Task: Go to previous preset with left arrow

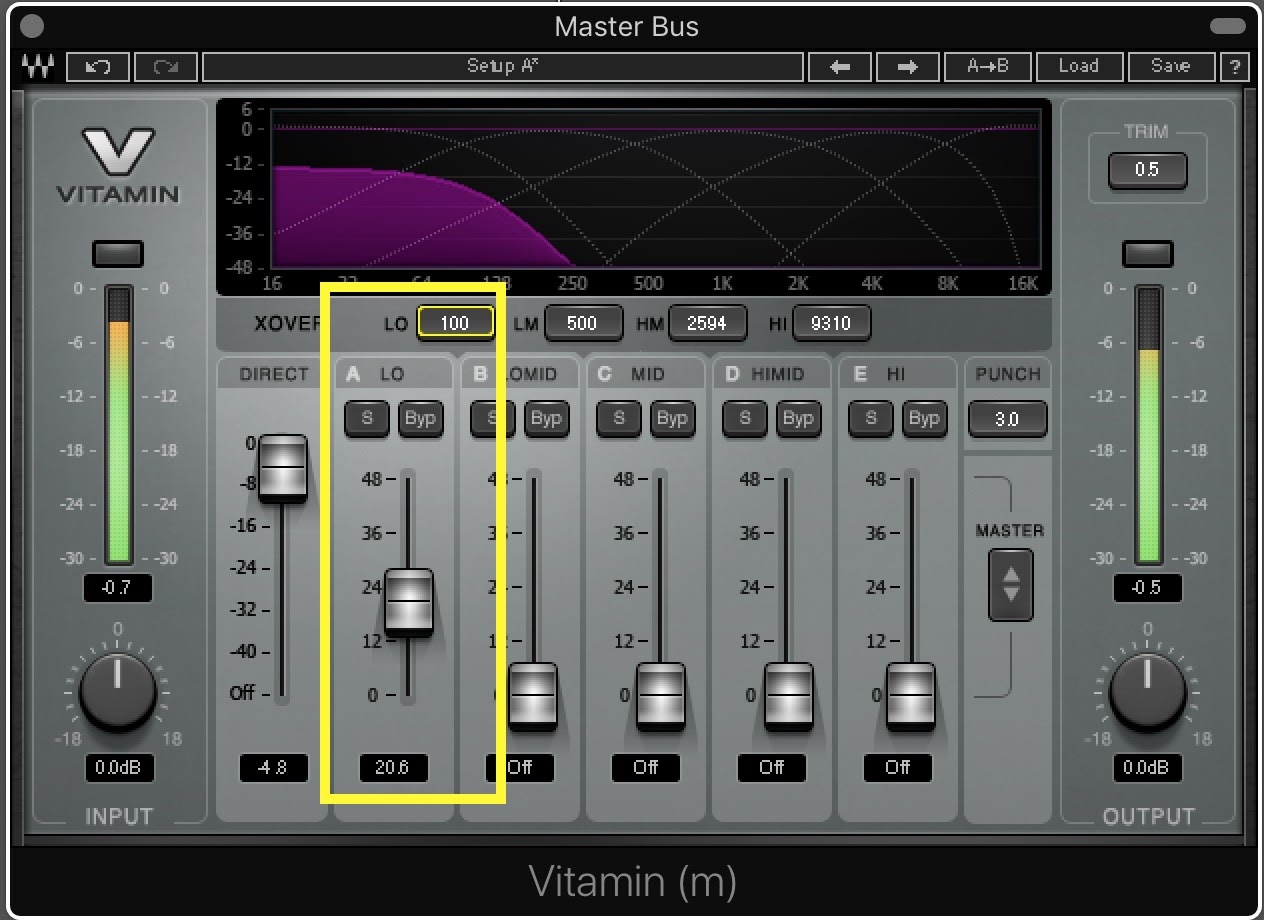Action: coord(840,67)
